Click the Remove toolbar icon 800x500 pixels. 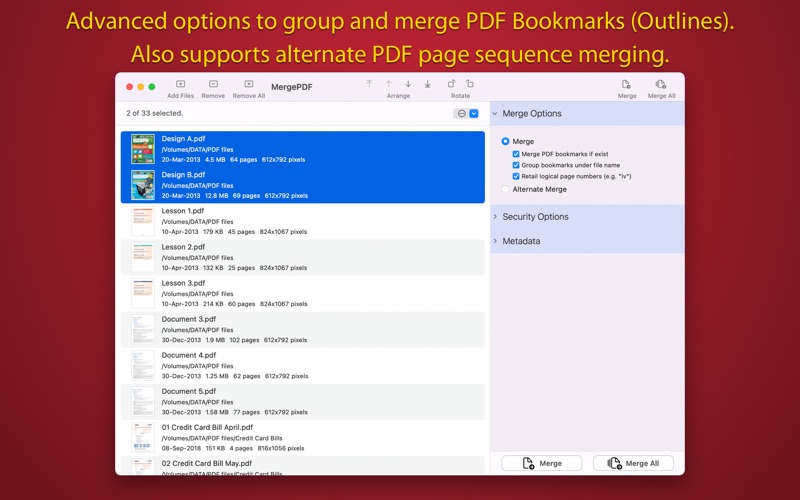coord(213,84)
